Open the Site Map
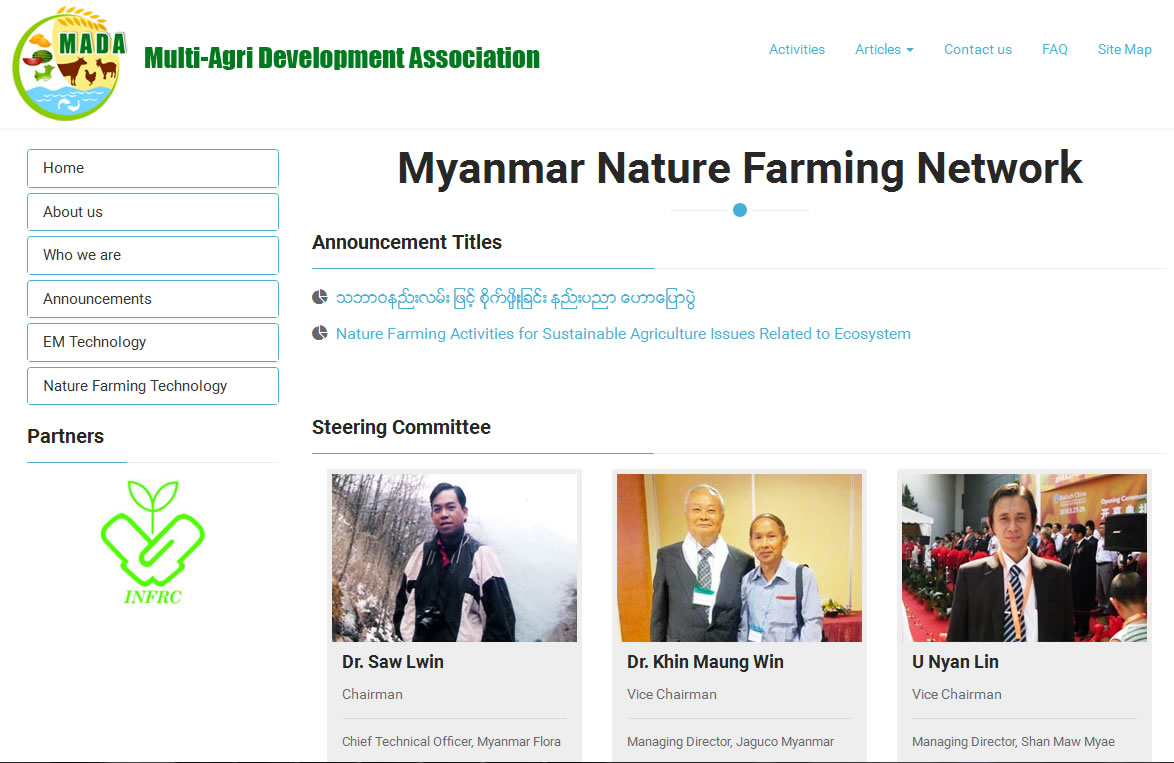Screen dimensions: 1174x763 [1124, 49]
